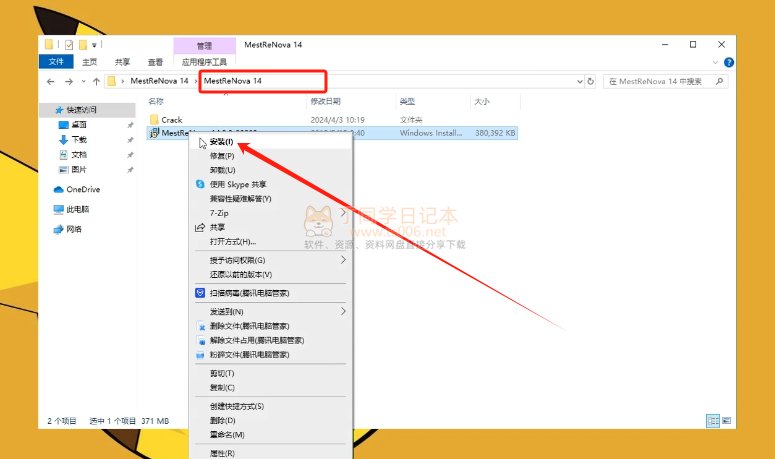Collapse the ribbon with the chevron

pos(715,62)
